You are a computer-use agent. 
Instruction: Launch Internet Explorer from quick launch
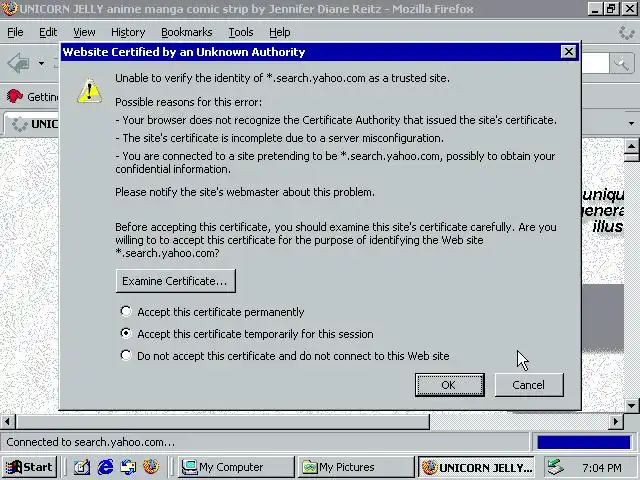tap(105, 467)
